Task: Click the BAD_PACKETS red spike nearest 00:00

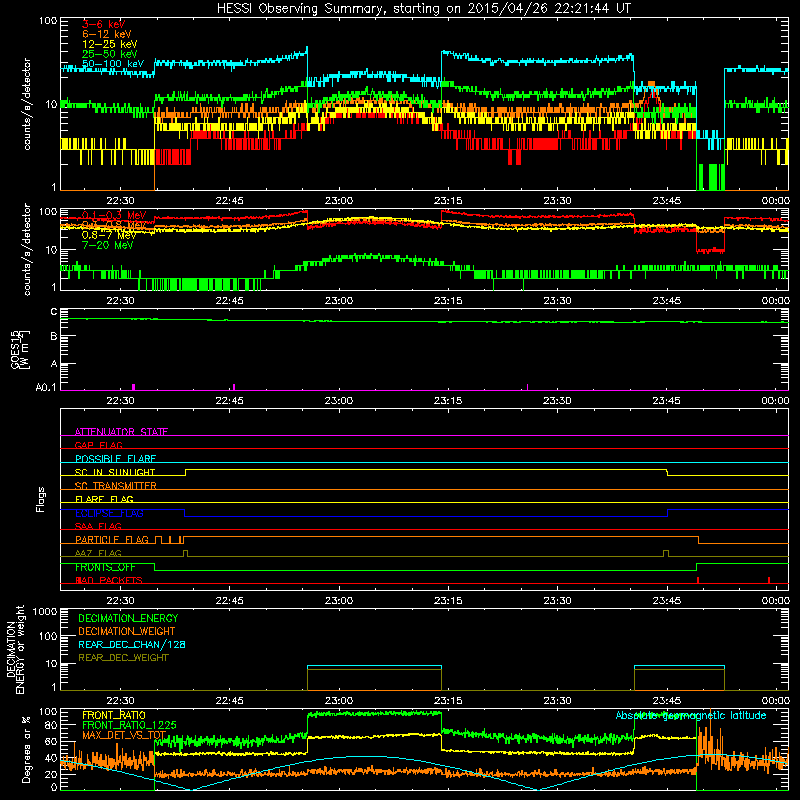Action: [769, 580]
